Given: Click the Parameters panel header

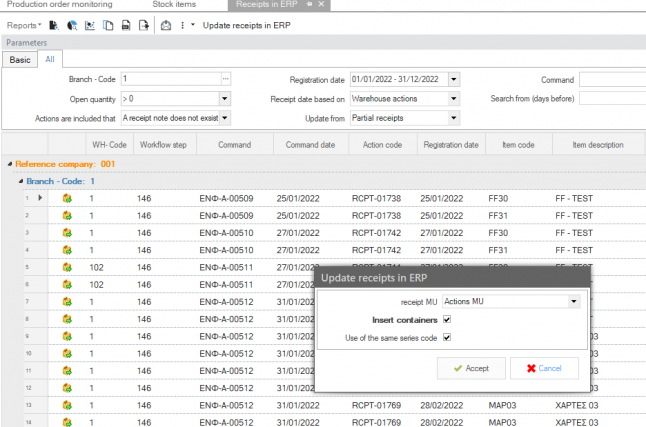Looking at the screenshot, I should [x=323, y=42].
